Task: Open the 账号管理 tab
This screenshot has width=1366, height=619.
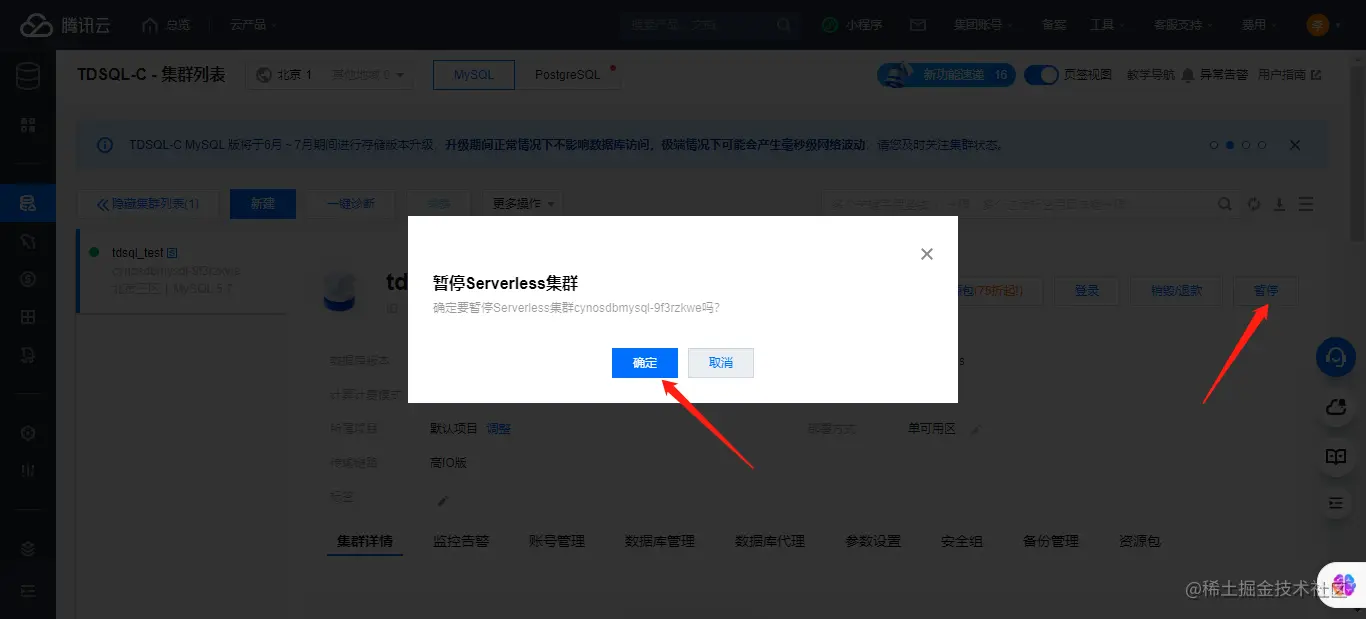Action: 557,541
